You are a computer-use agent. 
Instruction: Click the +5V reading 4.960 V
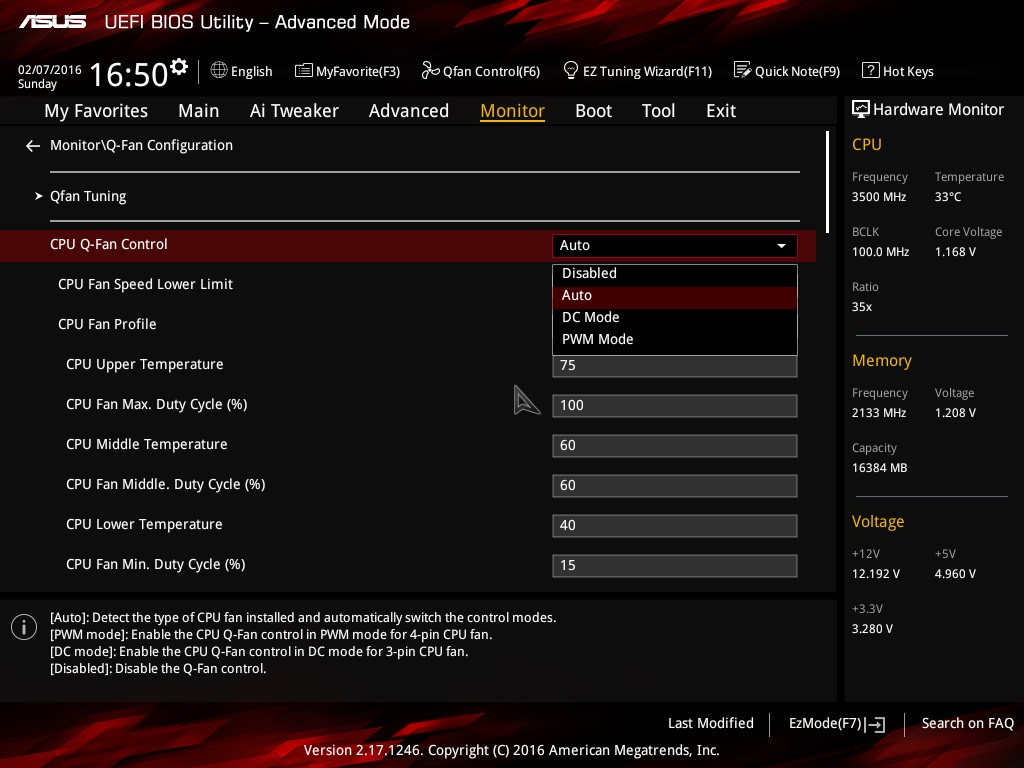coord(955,573)
